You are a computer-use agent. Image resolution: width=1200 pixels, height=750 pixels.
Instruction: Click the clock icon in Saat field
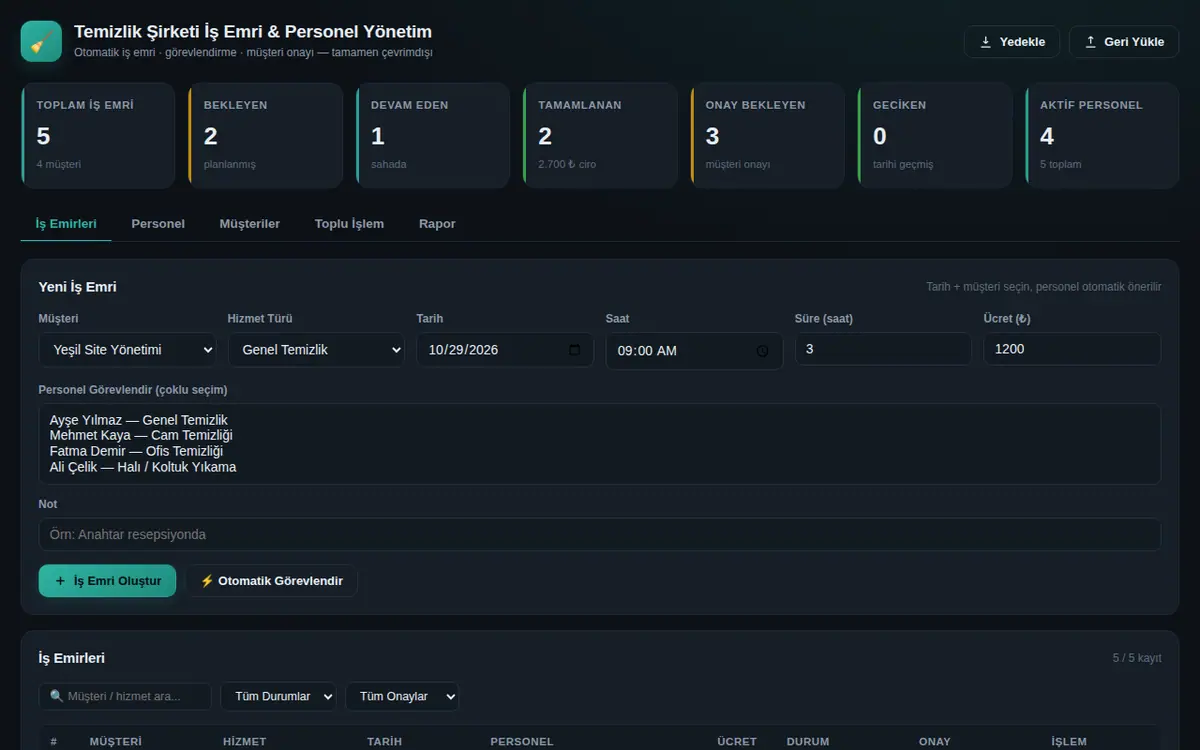pyautogui.click(x=763, y=351)
